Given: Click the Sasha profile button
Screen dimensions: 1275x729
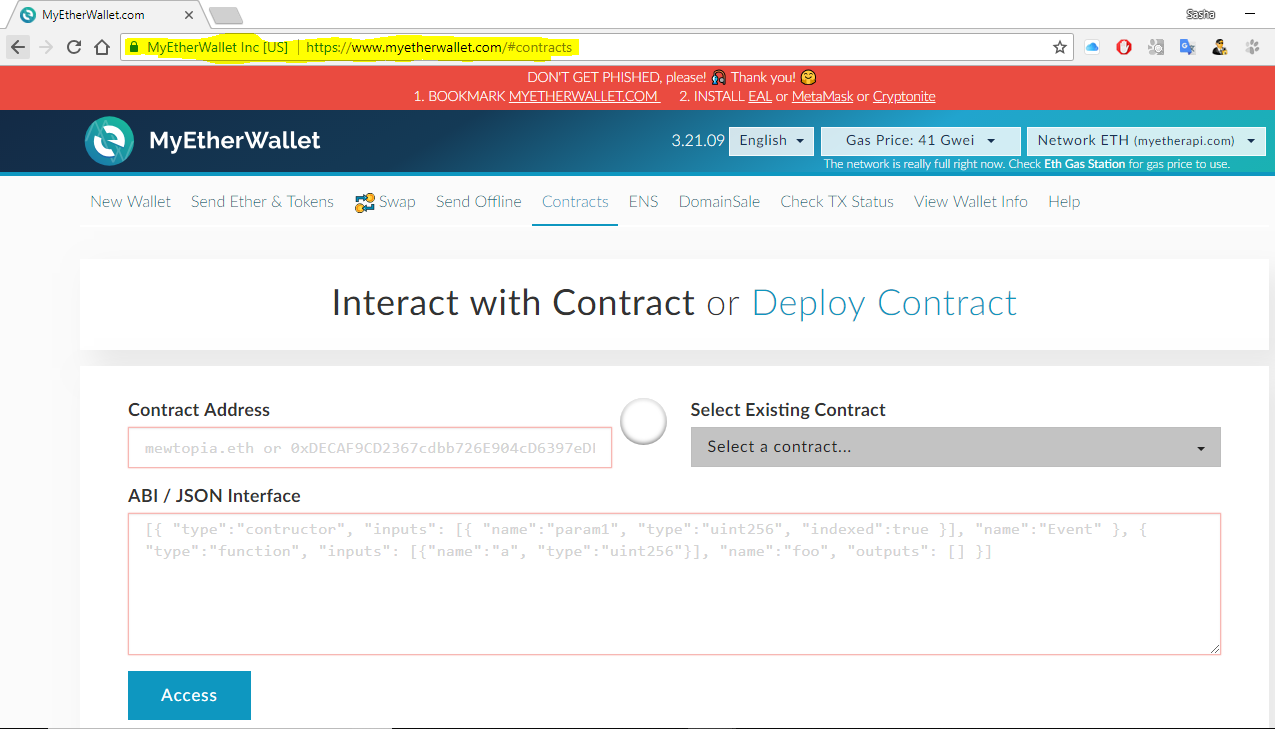Looking at the screenshot, I should 1200,14.
